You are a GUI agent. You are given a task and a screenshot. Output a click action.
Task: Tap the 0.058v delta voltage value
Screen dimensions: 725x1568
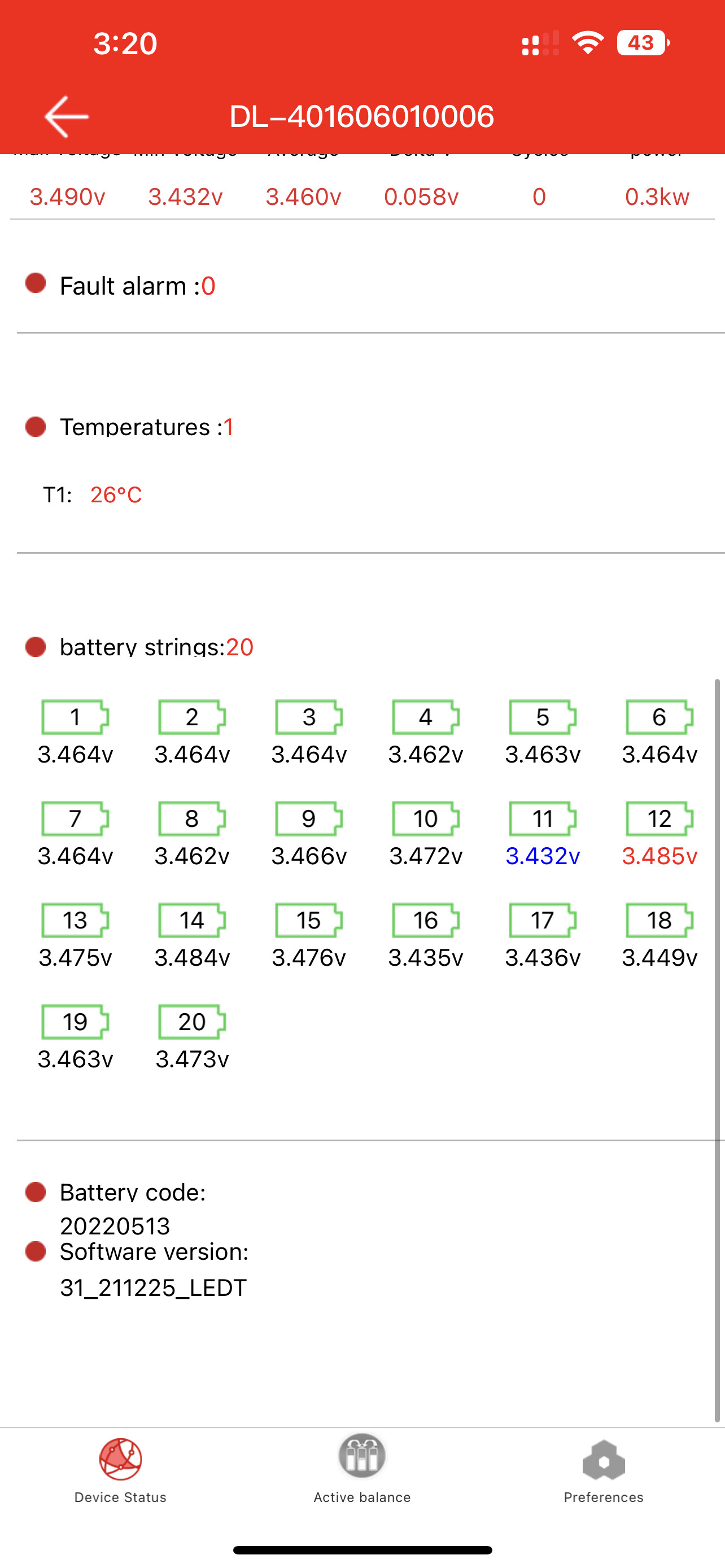click(421, 196)
